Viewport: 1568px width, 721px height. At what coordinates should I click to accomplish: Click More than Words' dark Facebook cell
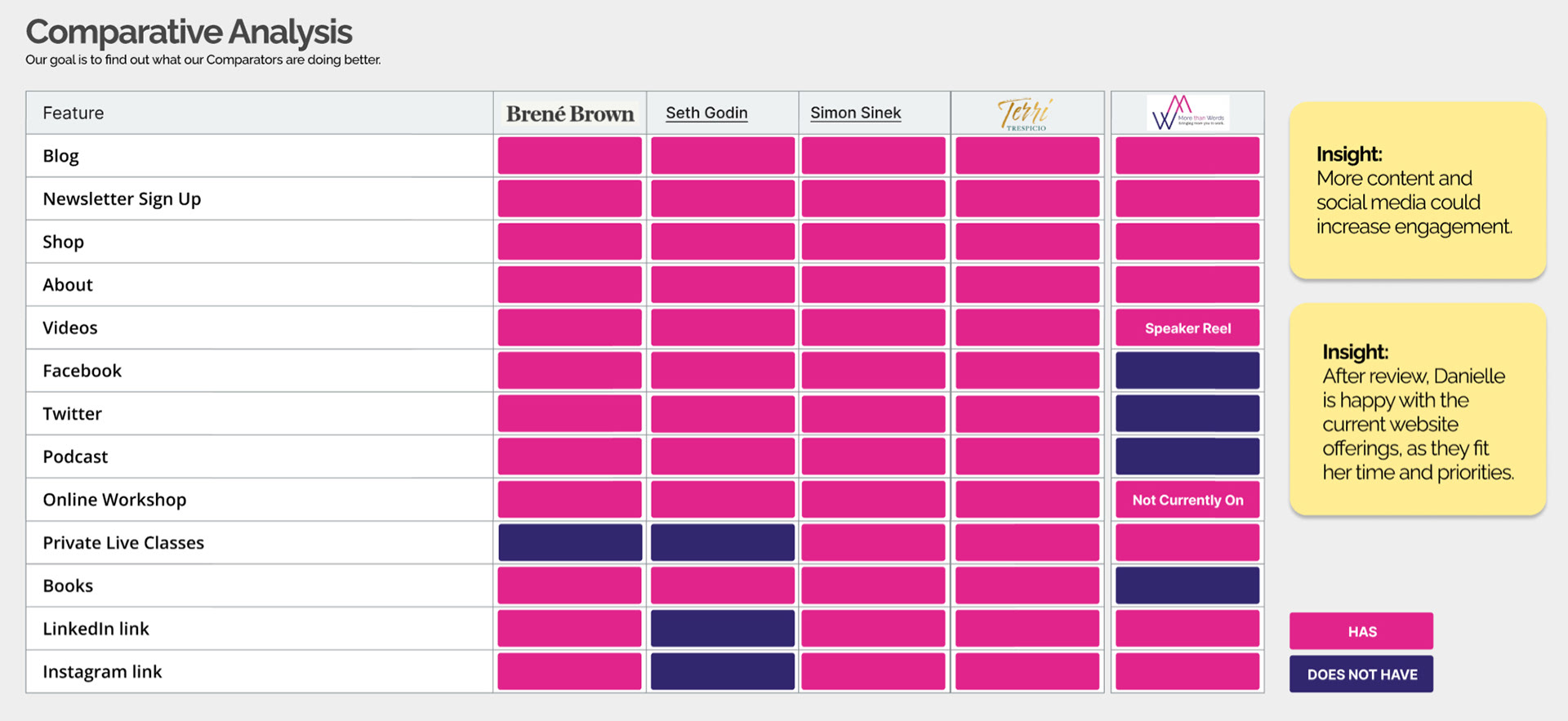click(1187, 371)
